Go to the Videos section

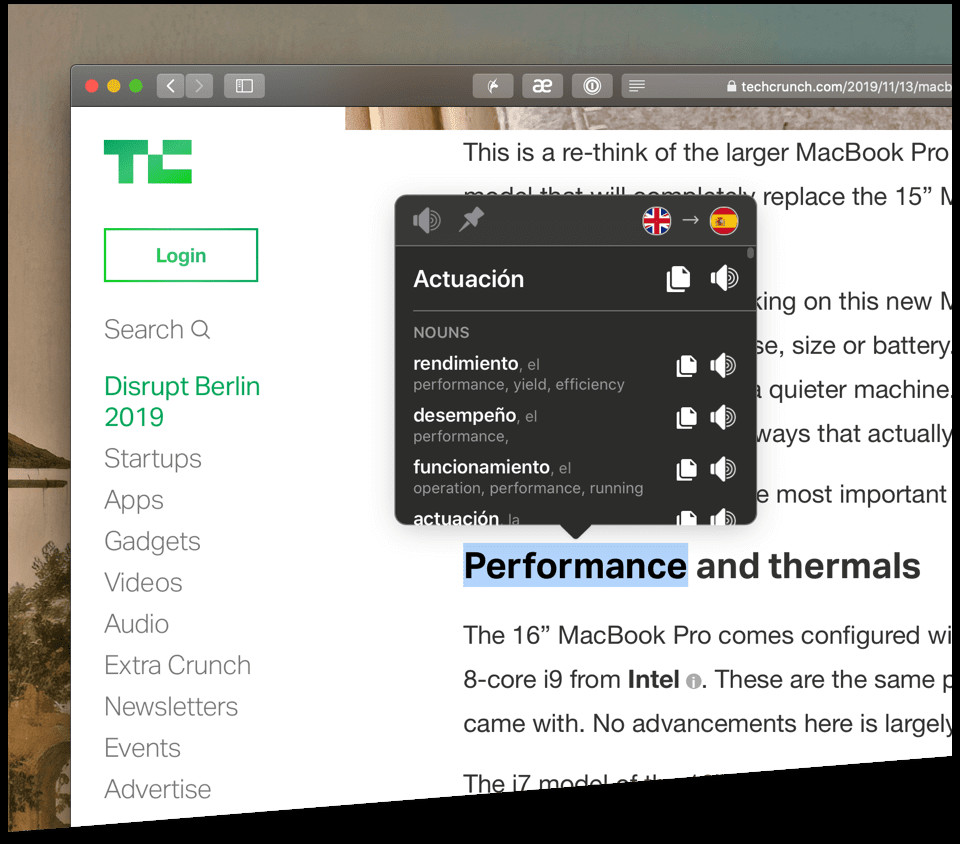143,583
